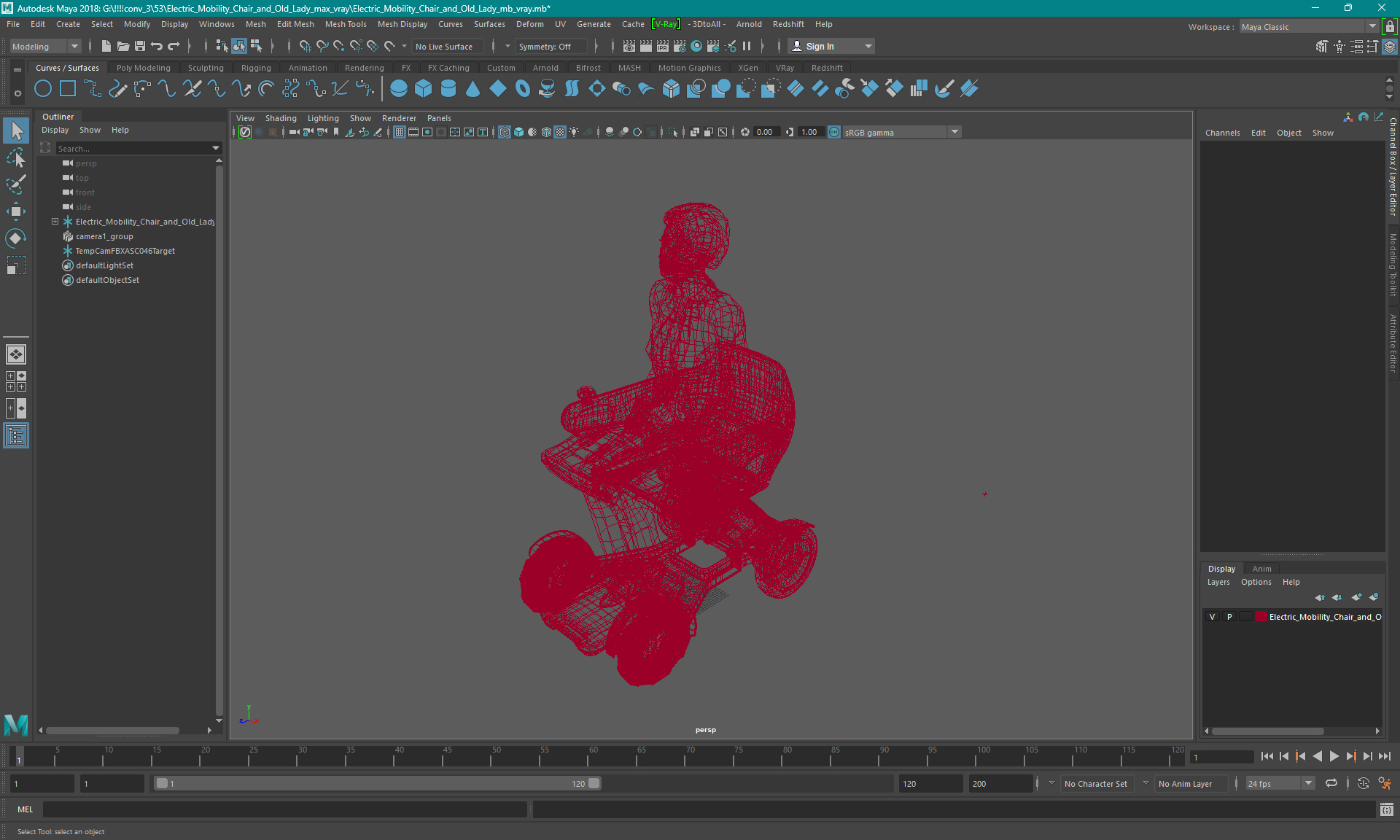The width and height of the screenshot is (1400, 840).
Task: Show the Outliner layout icon
Action: [16, 436]
